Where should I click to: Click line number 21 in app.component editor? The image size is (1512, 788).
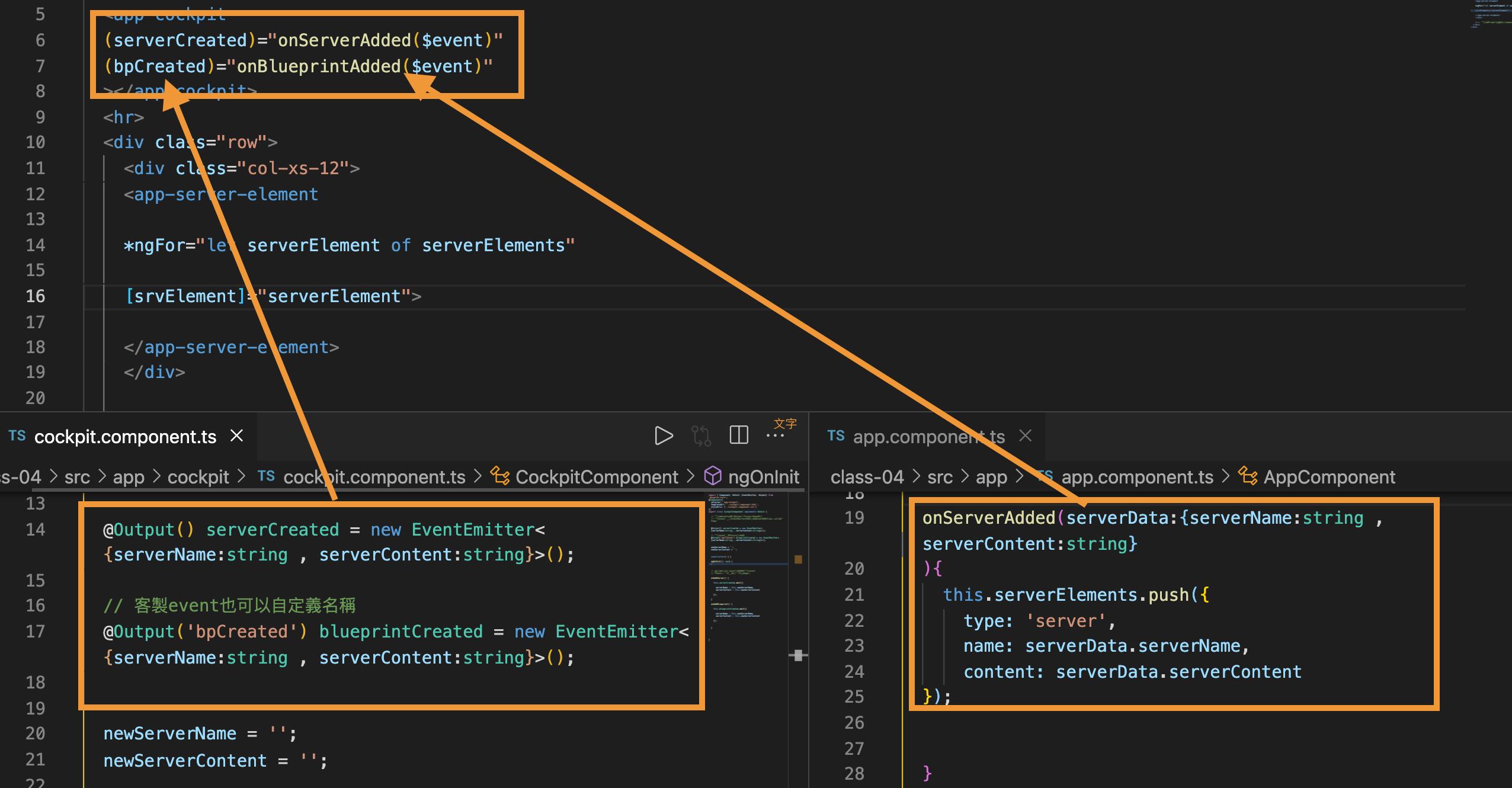pos(854,595)
